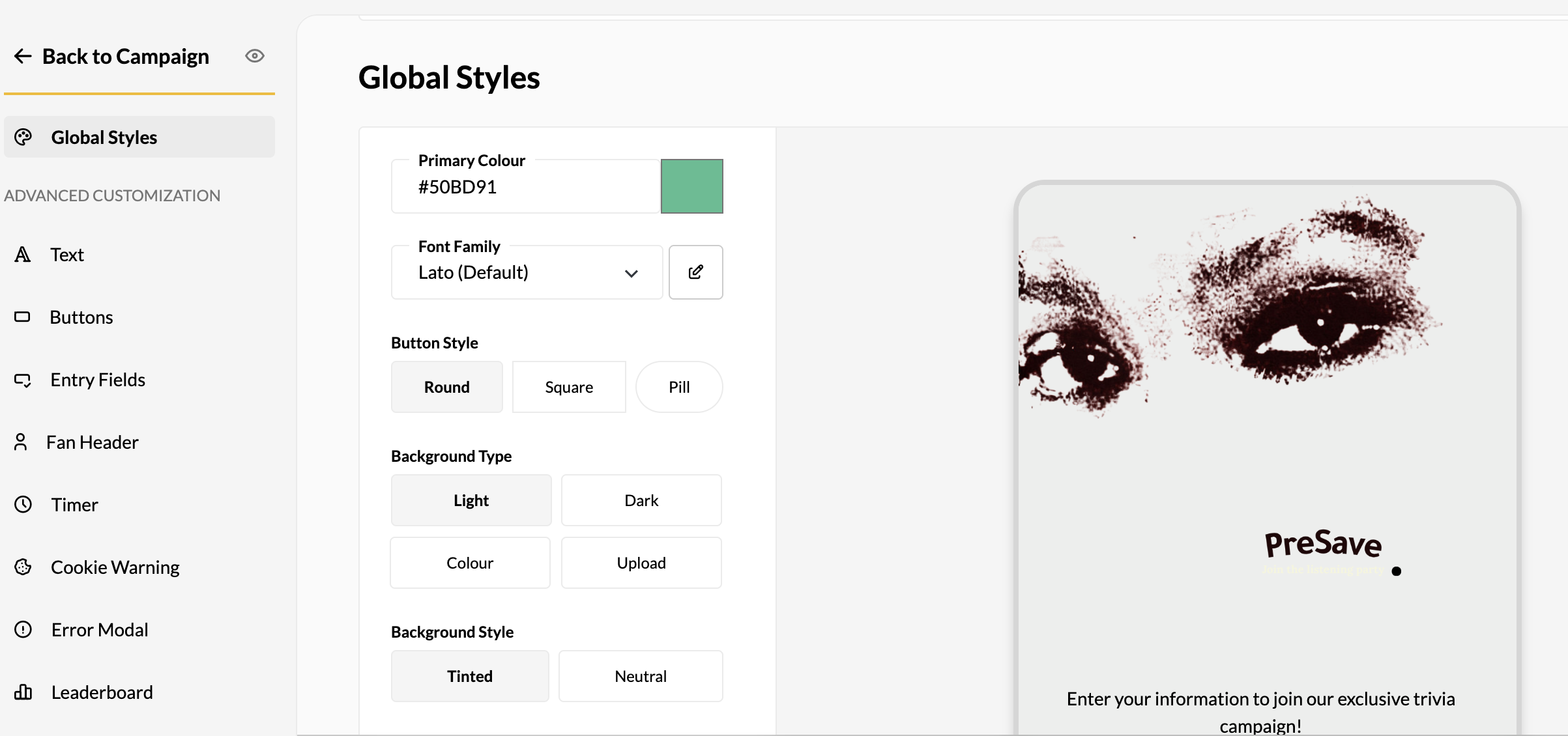Click the Leaderboard podium icon
The height and width of the screenshot is (736, 1568).
click(x=23, y=692)
